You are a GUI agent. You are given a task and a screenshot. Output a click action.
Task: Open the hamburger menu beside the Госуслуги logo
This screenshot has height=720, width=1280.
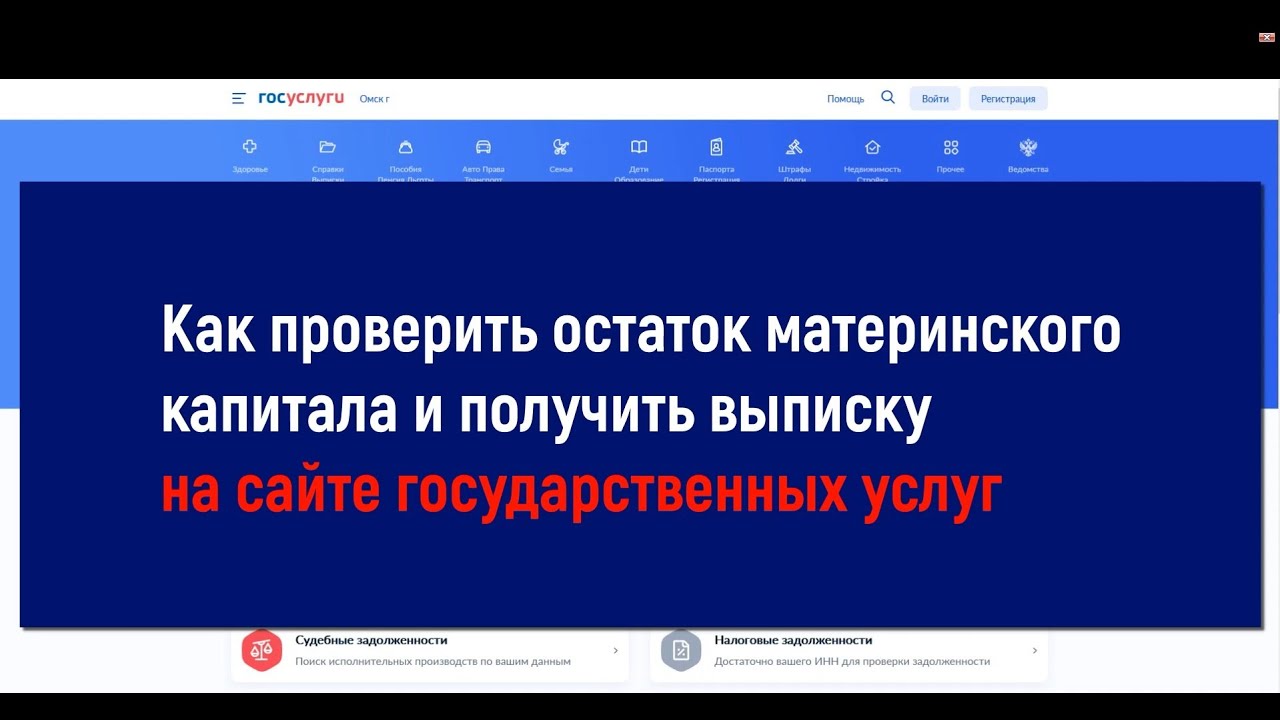pyautogui.click(x=238, y=98)
